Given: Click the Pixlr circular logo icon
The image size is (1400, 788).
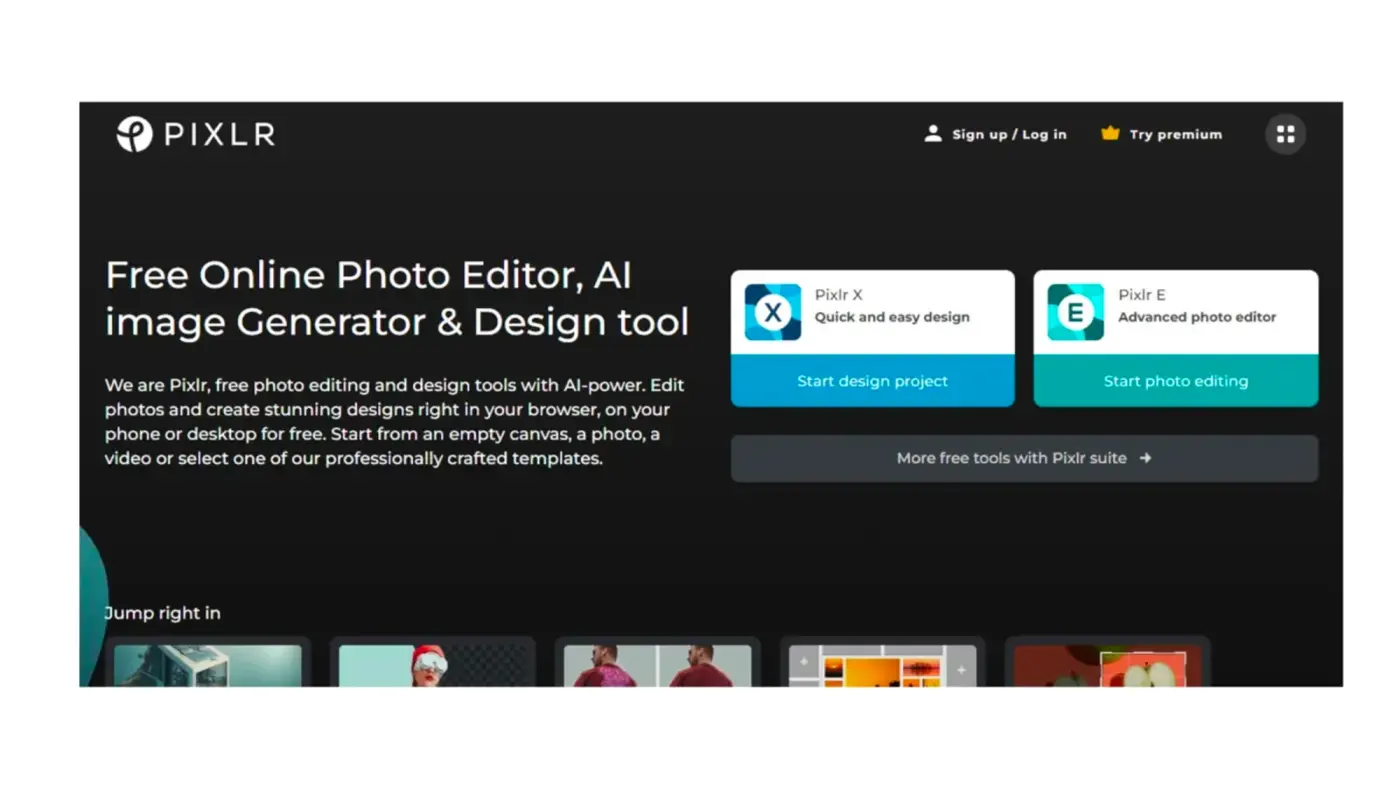Looking at the screenshot, I should coord(134,134).
